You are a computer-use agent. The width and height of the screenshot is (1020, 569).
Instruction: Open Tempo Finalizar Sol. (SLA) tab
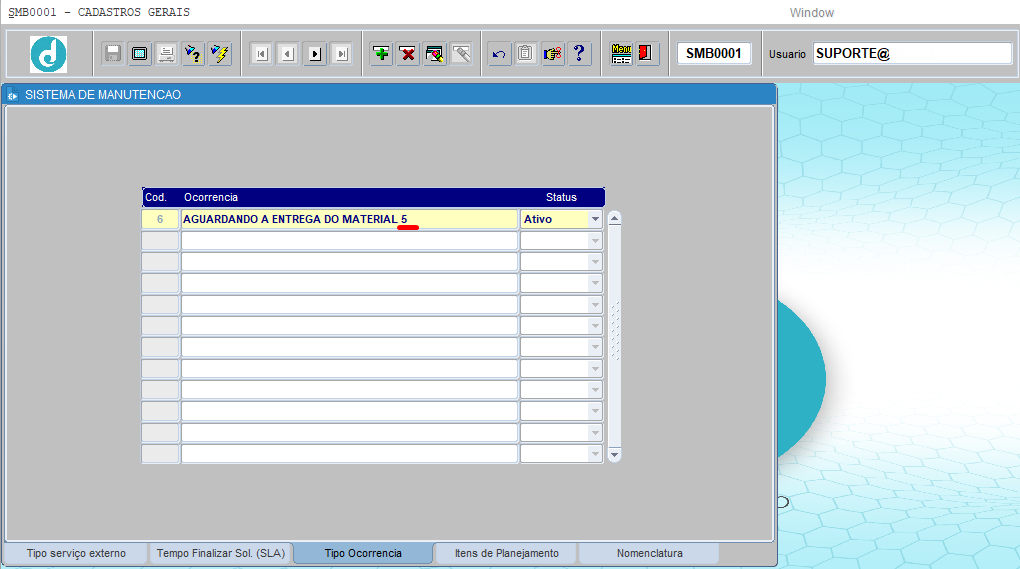point(221,553)
